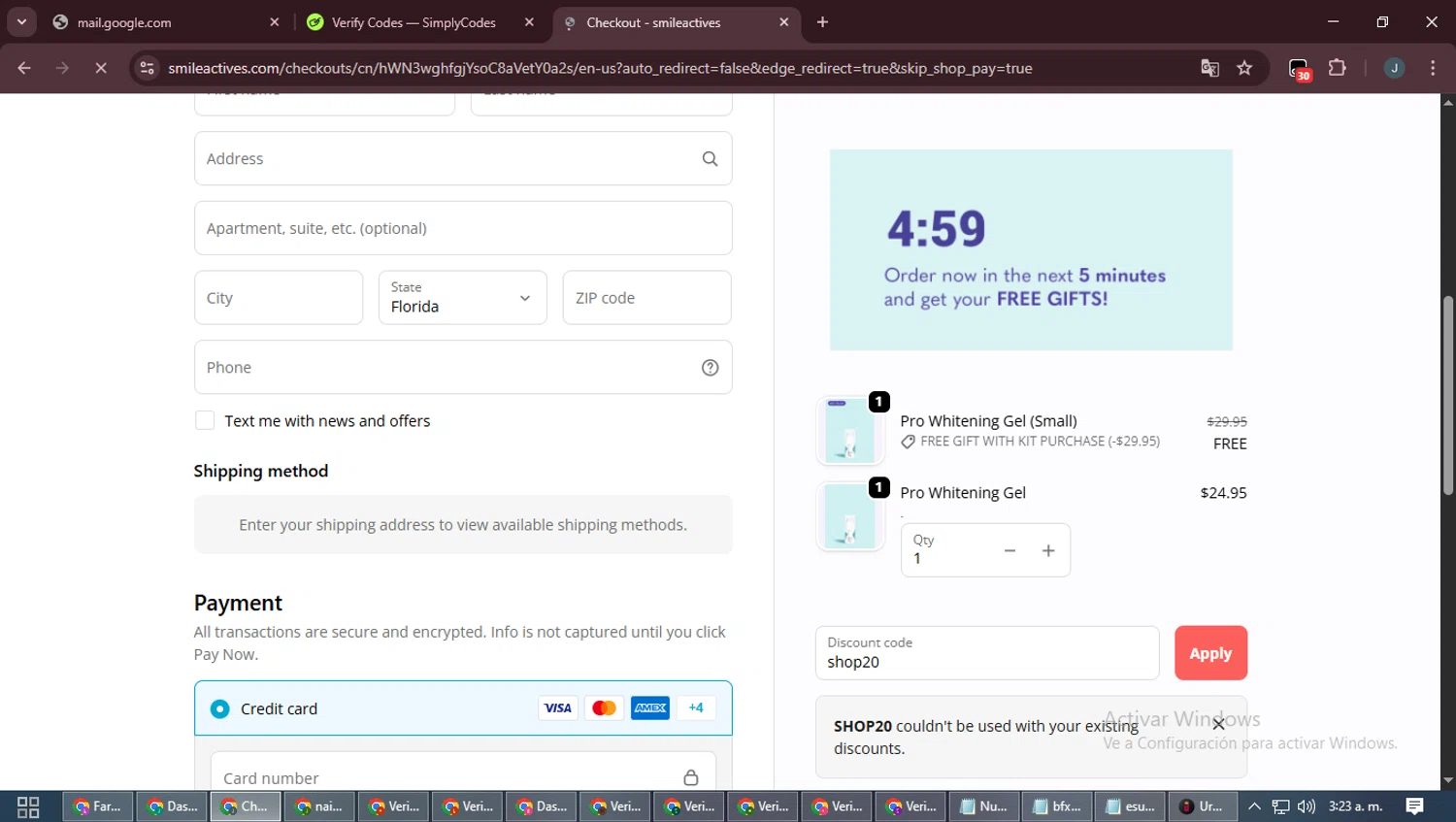Click the address search magnifier icon
1456x822 pixels.
710,159
